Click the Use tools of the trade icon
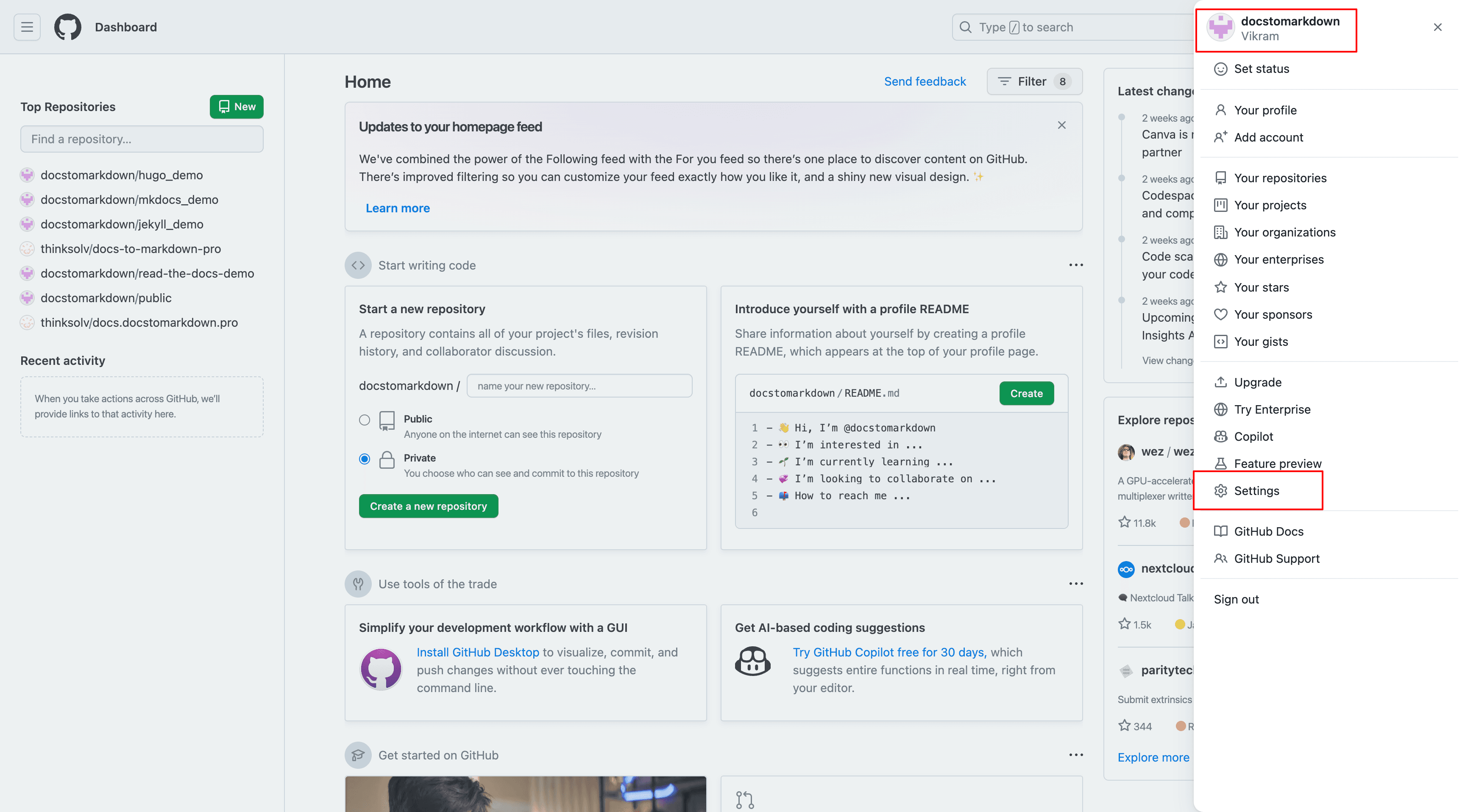This screenshot has height=812, width=1465. click(x=358, y=584)
